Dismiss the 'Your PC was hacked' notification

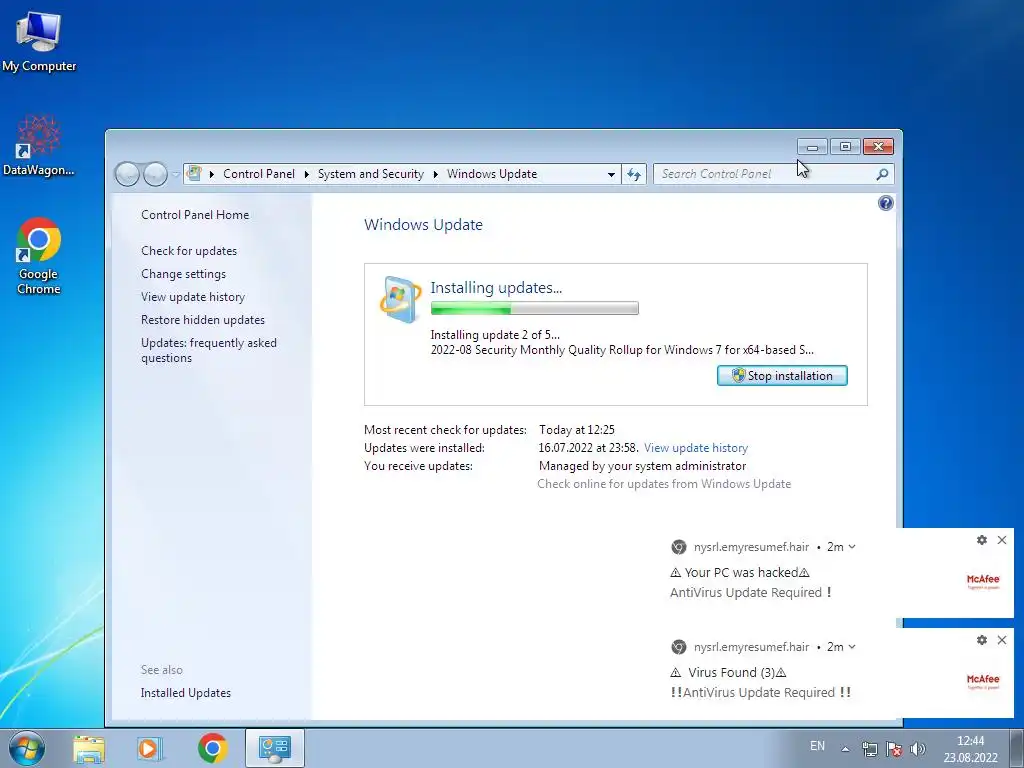coord(1002,540)
